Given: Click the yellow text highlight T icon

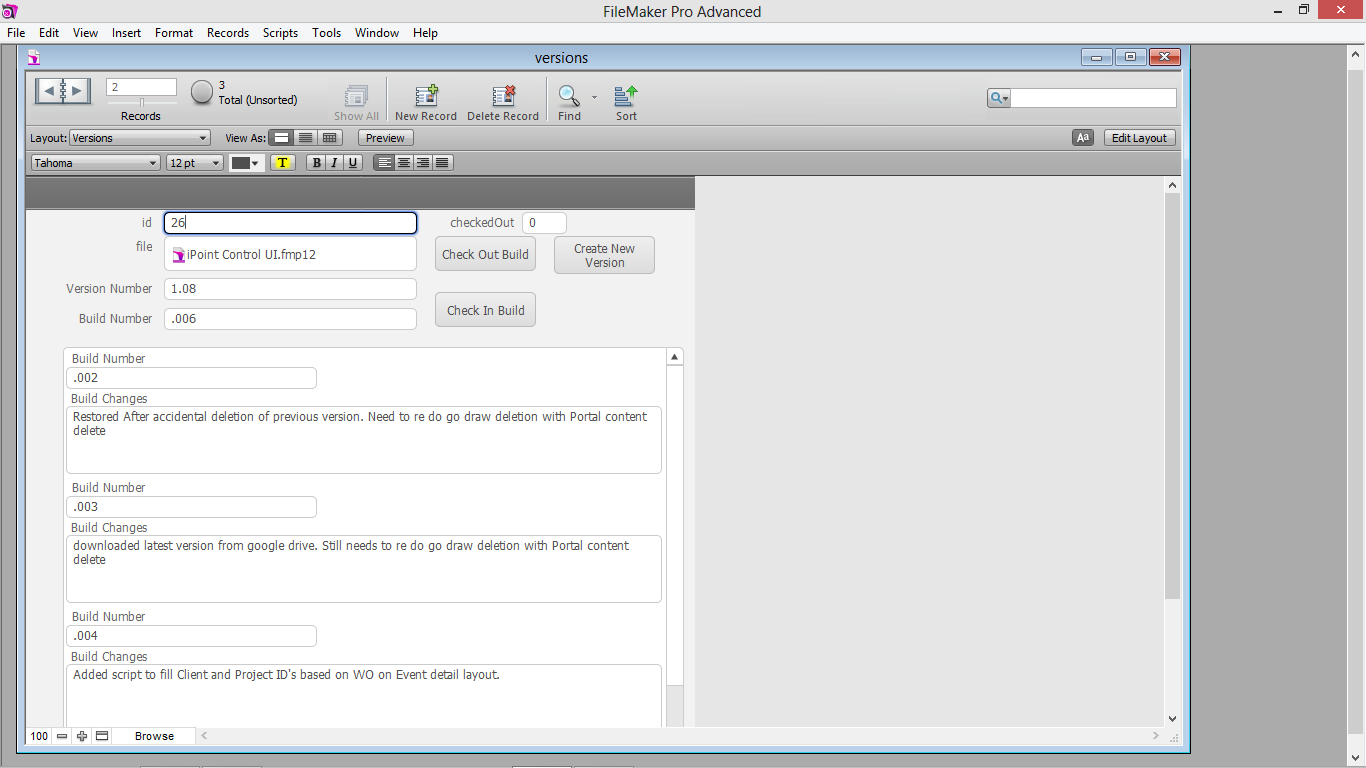Looking at the screenshot, I should (282, 163).
